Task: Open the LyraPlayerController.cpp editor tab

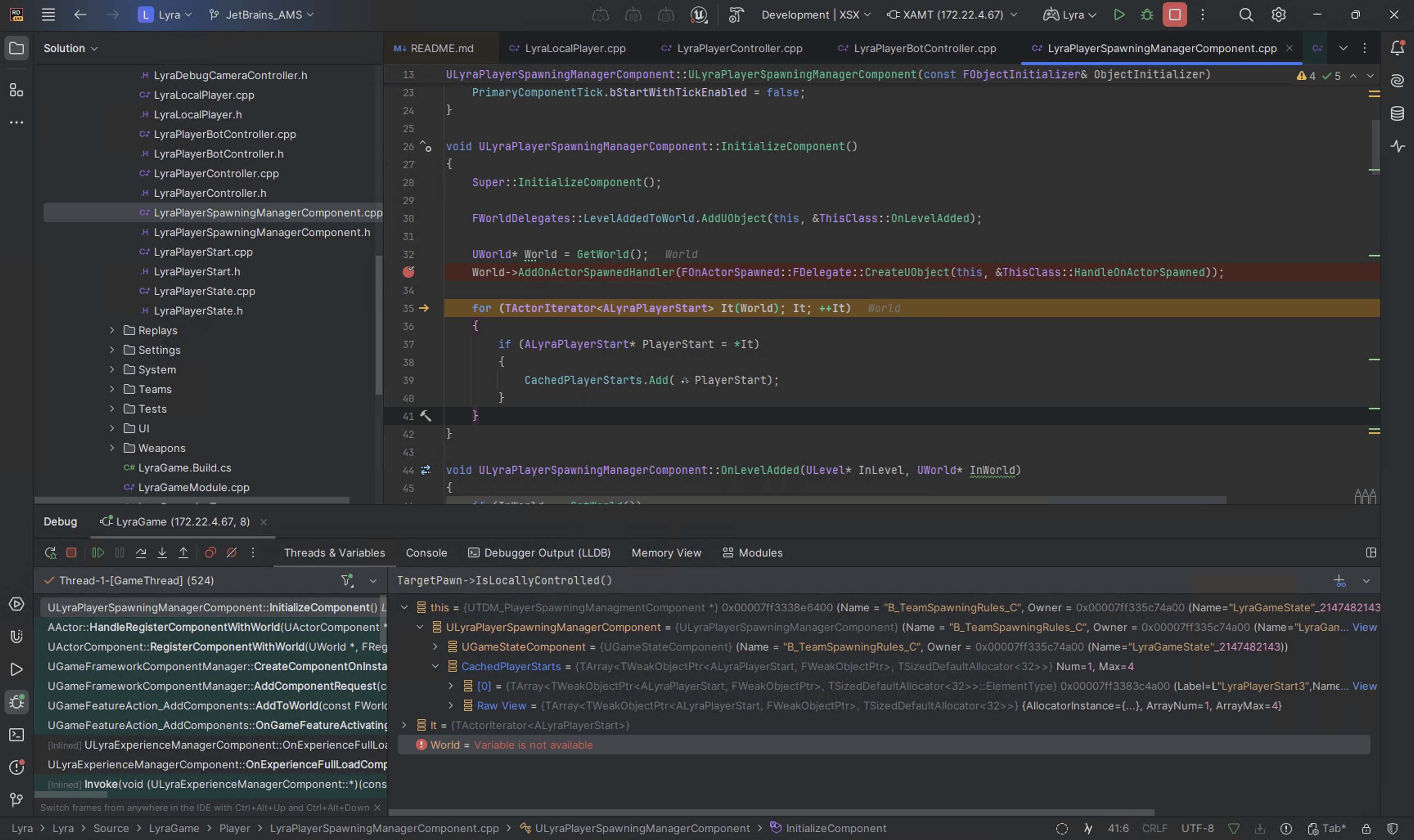Action: [739, 49]
